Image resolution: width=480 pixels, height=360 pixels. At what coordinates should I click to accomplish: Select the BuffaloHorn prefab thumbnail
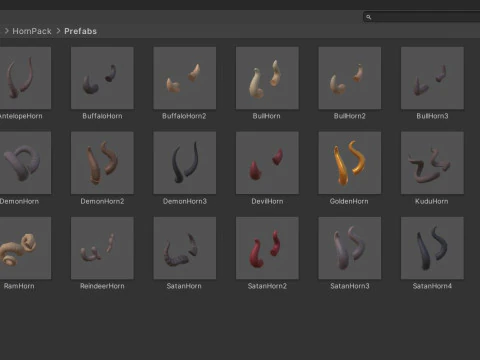102,78
